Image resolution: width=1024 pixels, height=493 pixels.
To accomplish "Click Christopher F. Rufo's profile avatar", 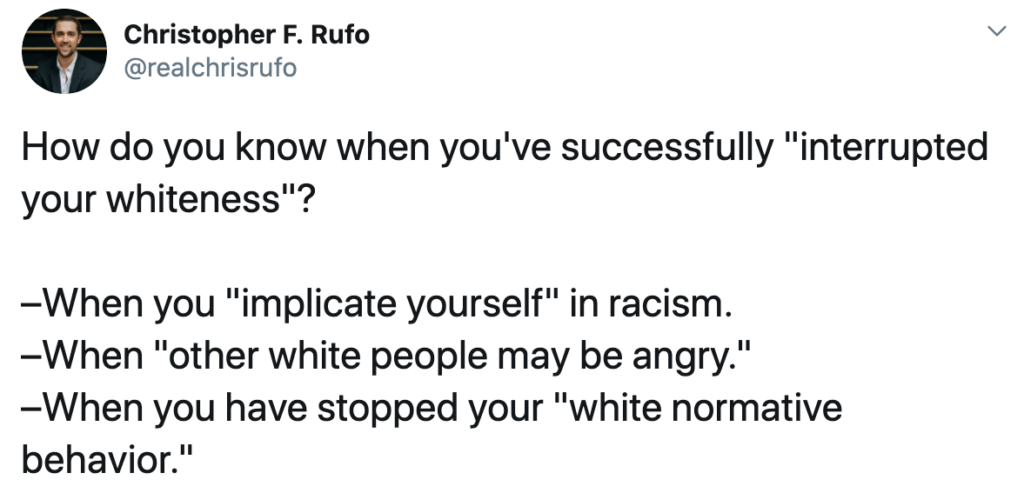I will pos(64,51).
